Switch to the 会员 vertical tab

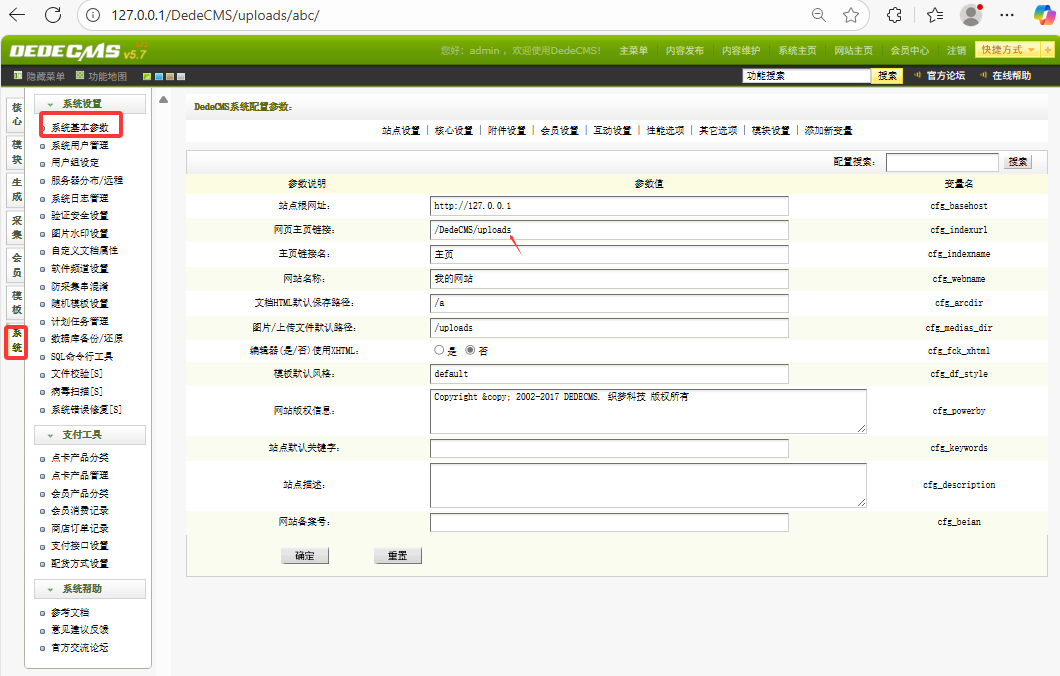pyautogui.click(x=17, y=265)
